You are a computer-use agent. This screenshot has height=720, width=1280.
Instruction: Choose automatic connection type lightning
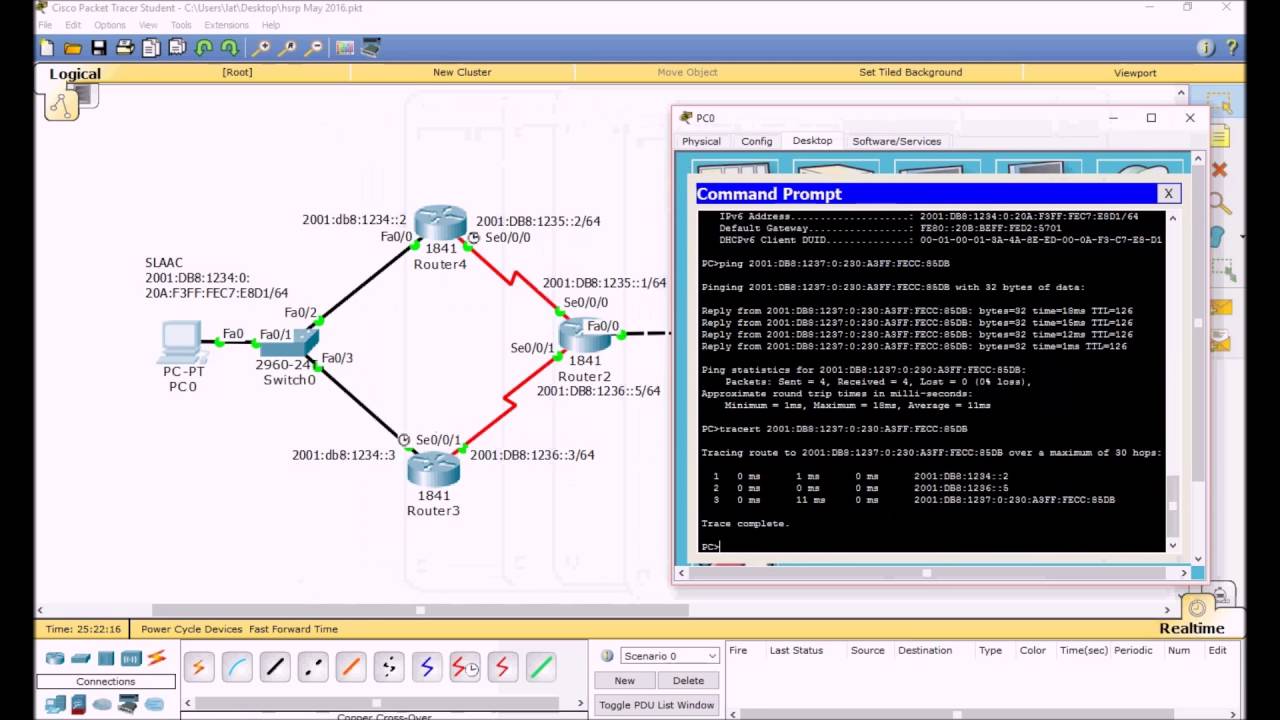[x=198, y=667]
